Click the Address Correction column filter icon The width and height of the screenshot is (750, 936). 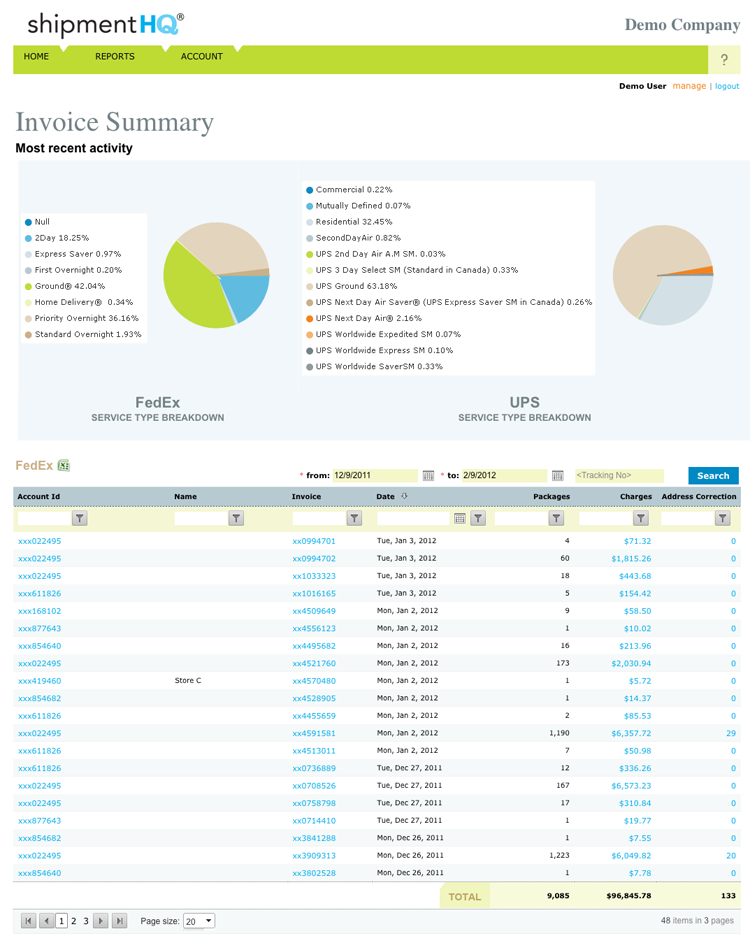pos(723,518)
